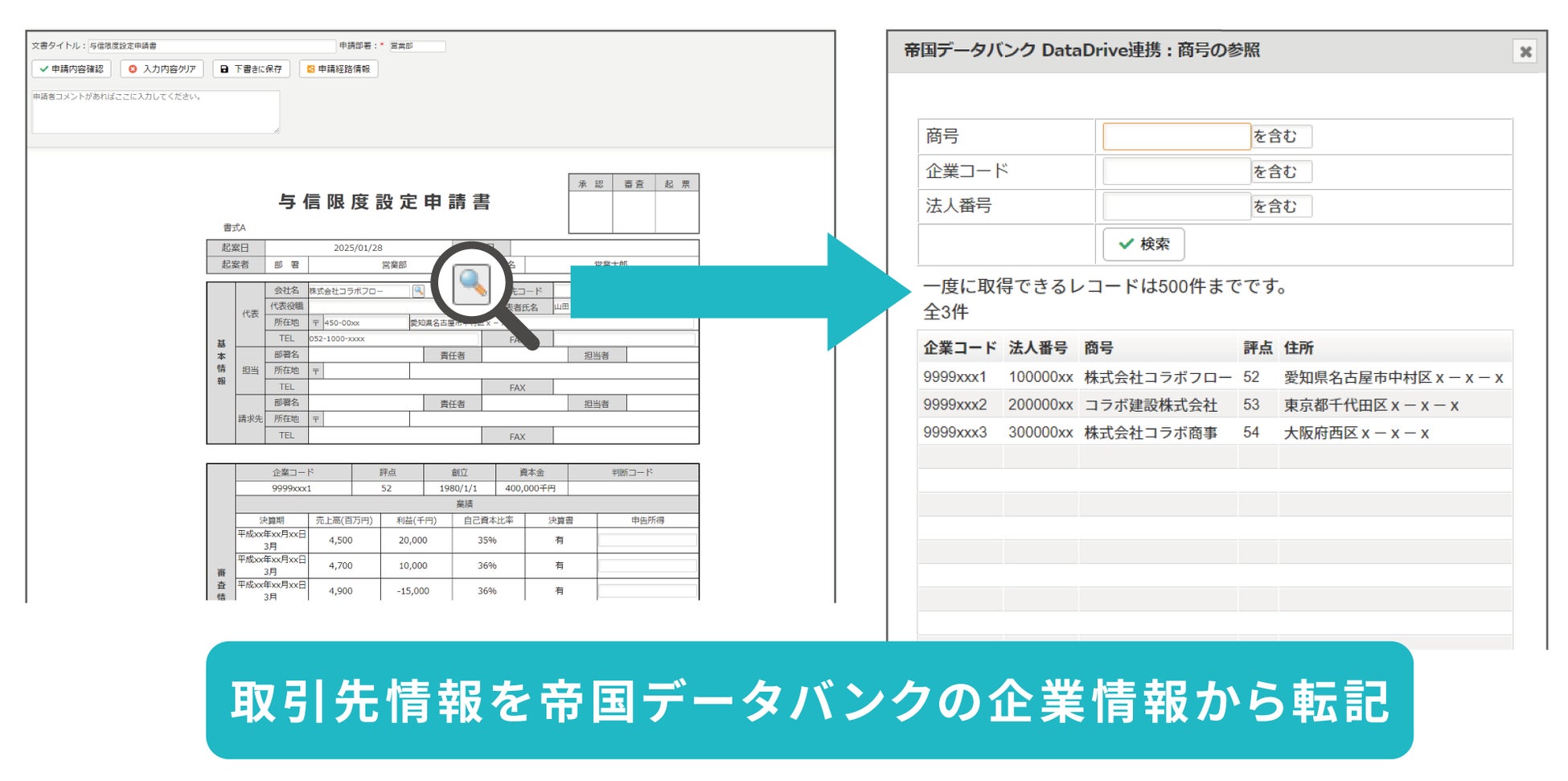This screenshot has height=781, width=1568.
Task: Click corporate number 100000xx in results
Action: (x=1041, y=377)
